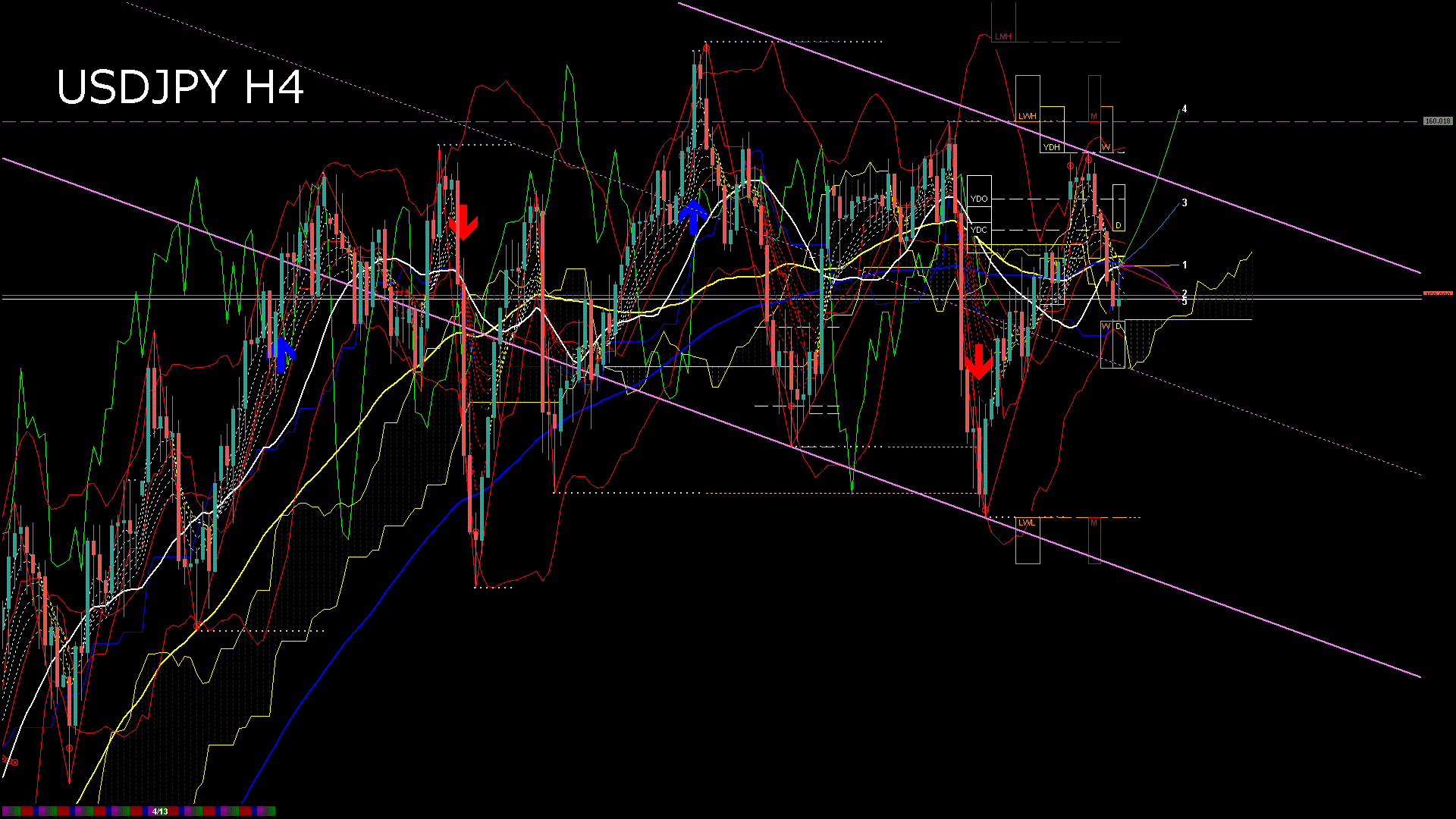Click the YDO yesterday open label box
This screenshot has width=1456, height=819.
[x=979, y=199]
